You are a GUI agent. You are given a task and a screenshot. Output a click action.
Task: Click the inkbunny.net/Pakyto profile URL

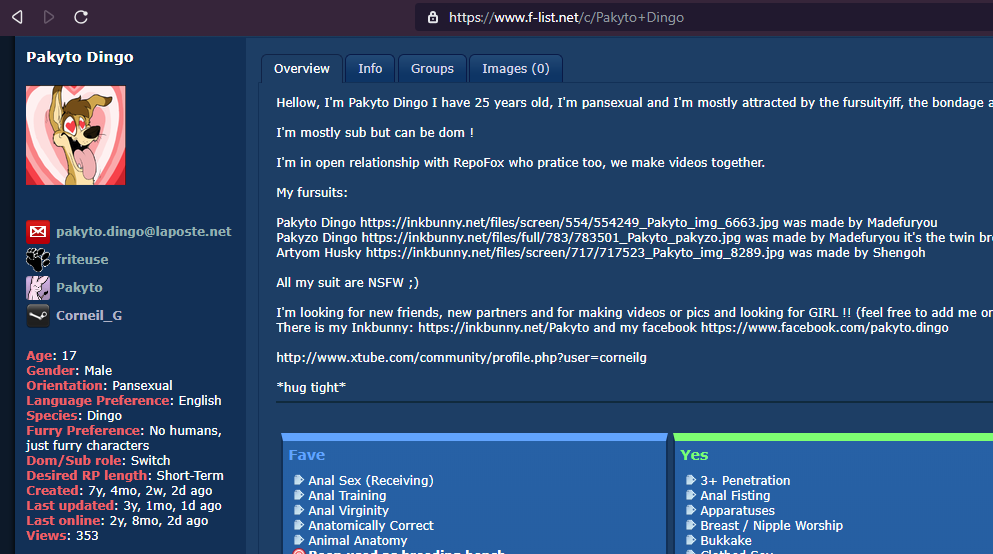(503, 328)
